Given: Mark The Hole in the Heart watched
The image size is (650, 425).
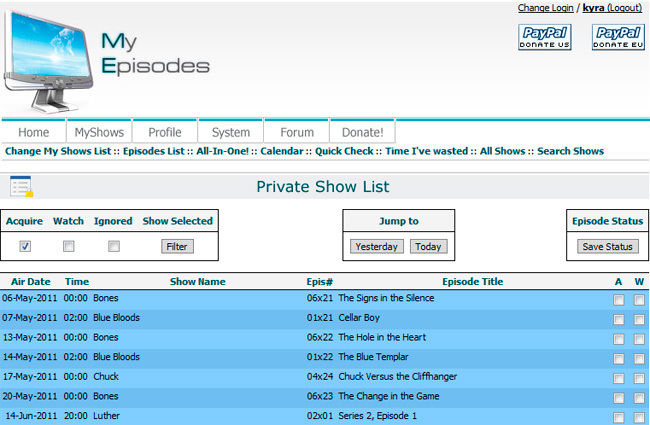Looking at the screenshot, I should click(639, 339).
